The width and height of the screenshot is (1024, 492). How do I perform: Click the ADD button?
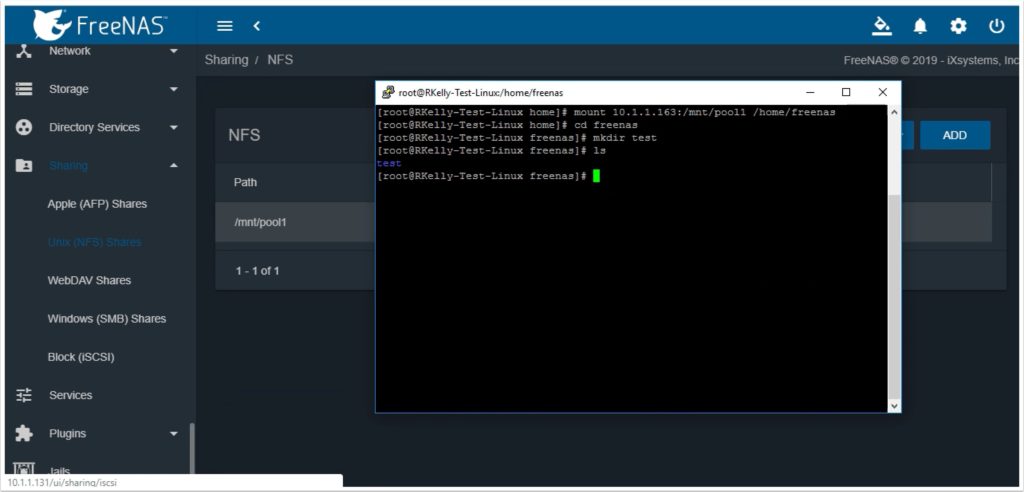(x=954, y=135)
